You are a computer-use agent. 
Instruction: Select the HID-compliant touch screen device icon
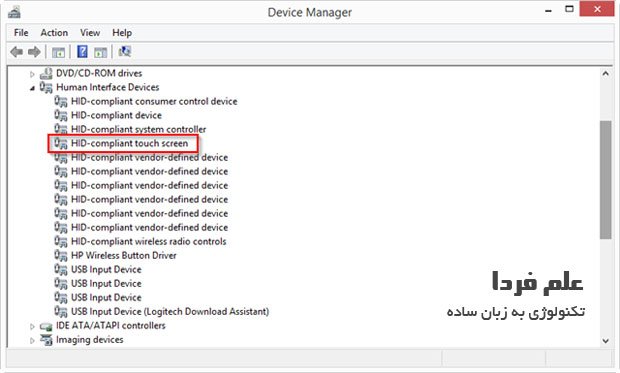coord(61,143)
